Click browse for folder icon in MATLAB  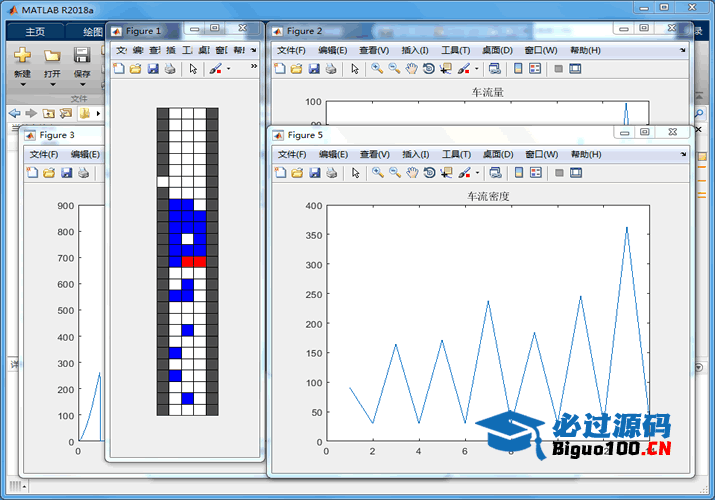point(66,113)
